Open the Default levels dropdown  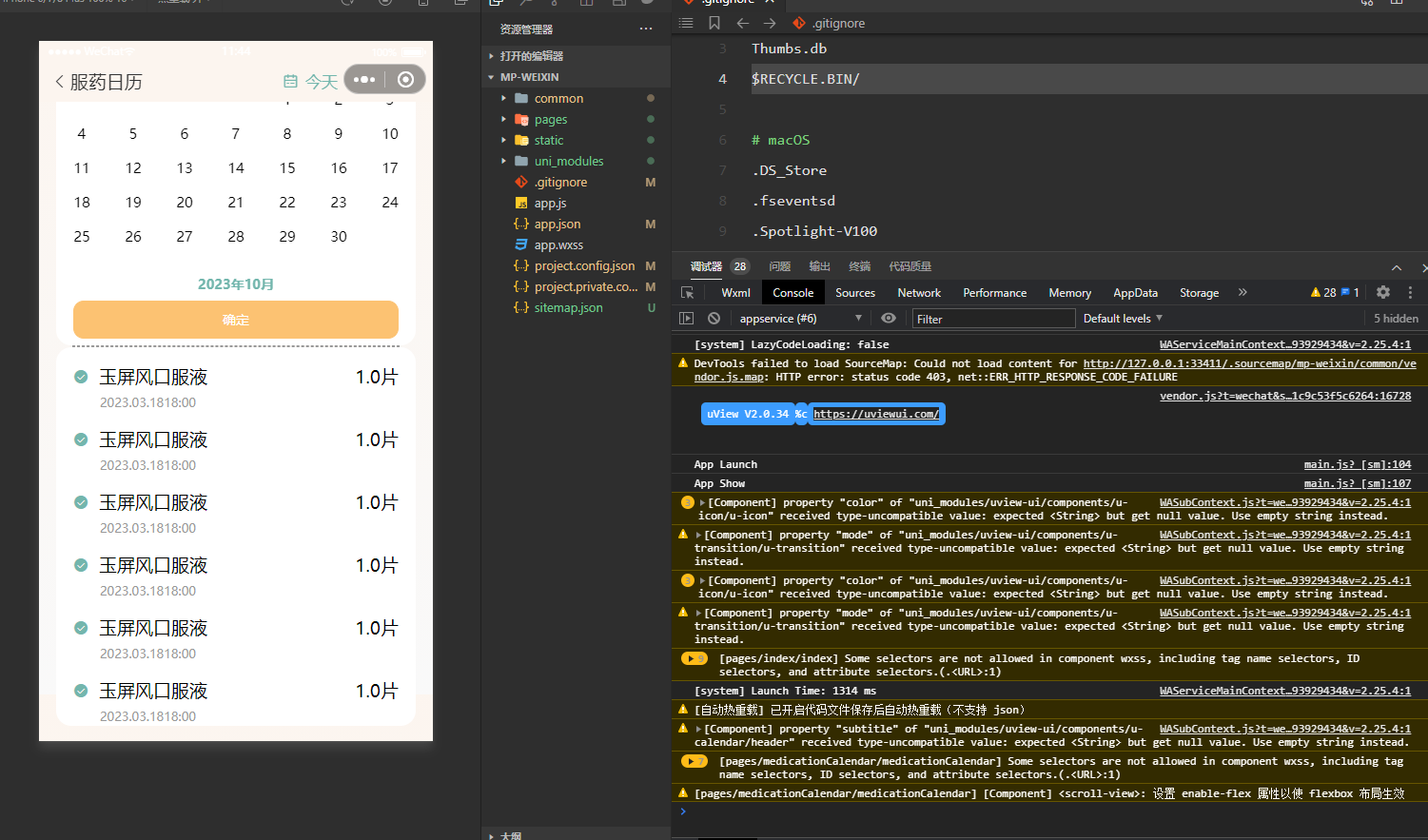(x=1123, y=319)
